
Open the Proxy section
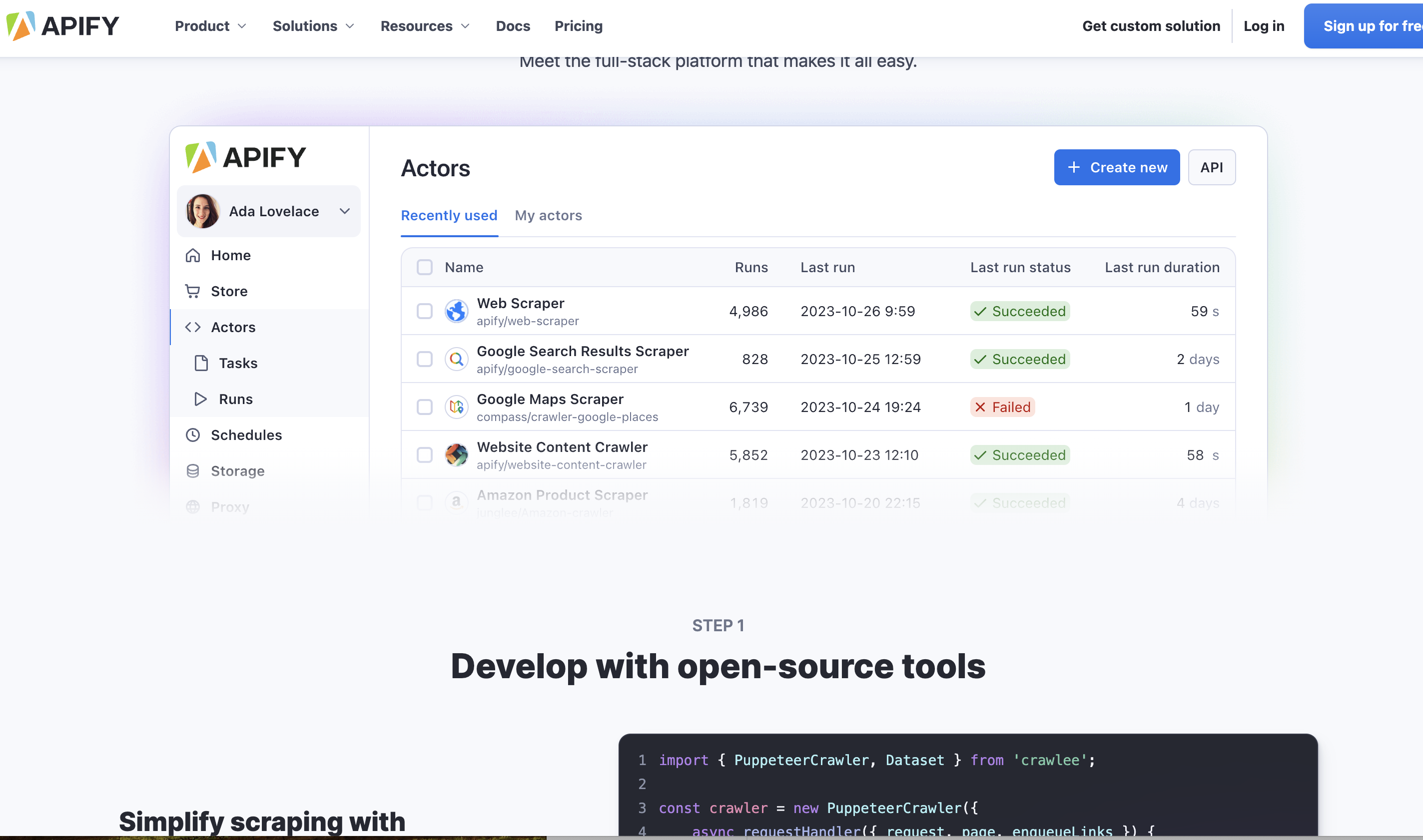coord(230,506)
